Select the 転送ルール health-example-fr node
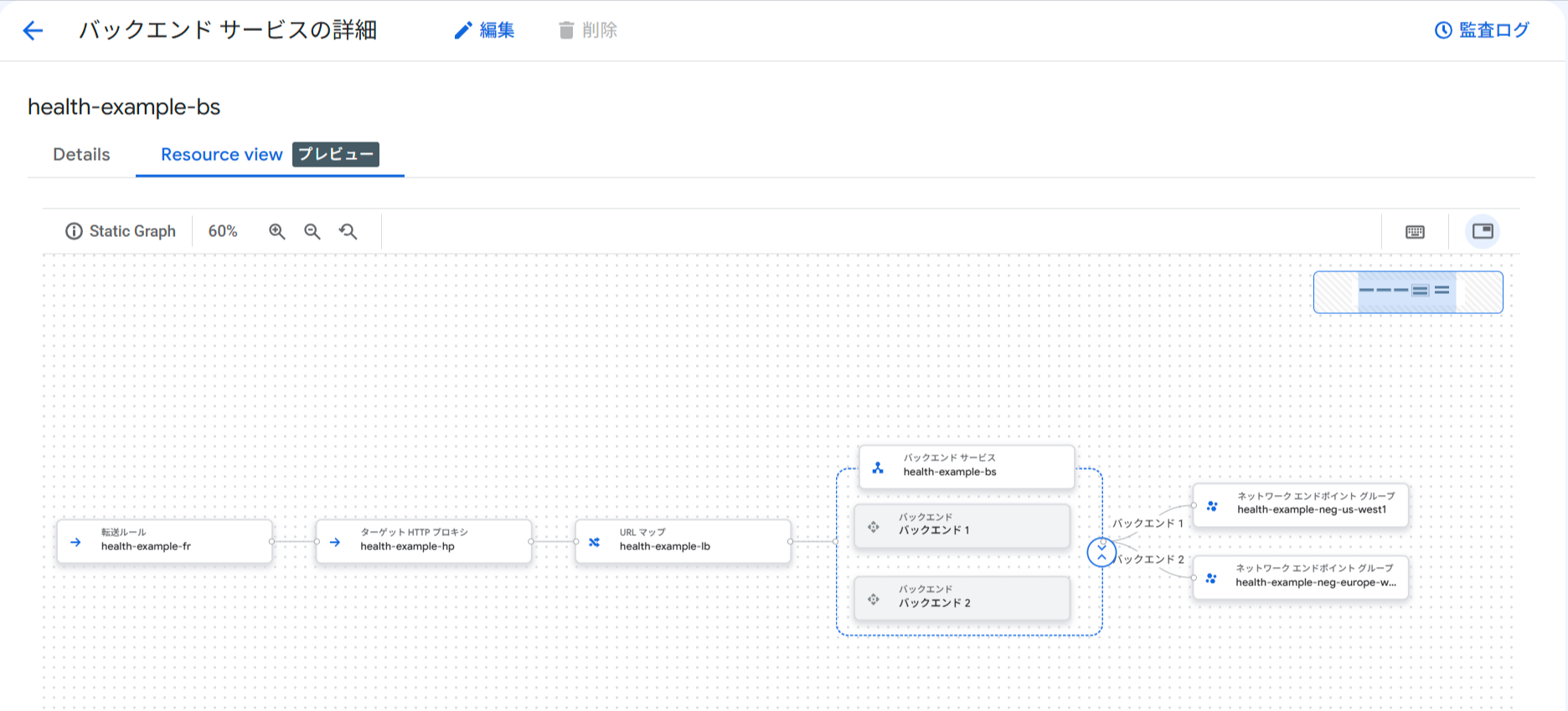 tap(165, 541)
